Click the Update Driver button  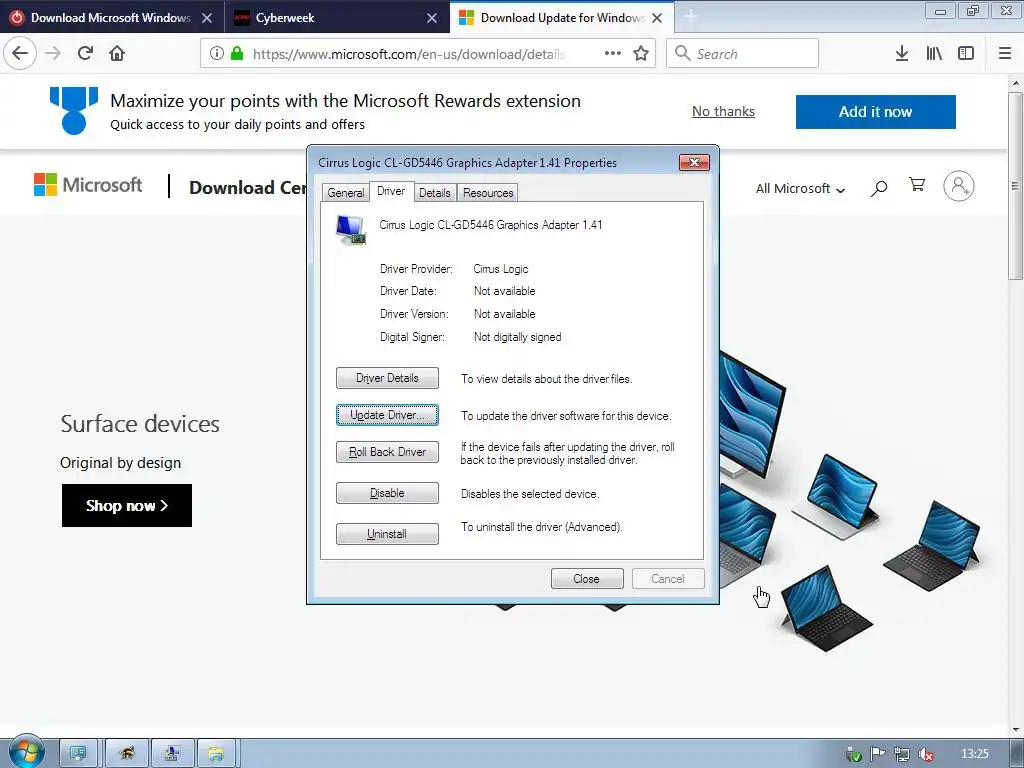click(x=387, y=415)
